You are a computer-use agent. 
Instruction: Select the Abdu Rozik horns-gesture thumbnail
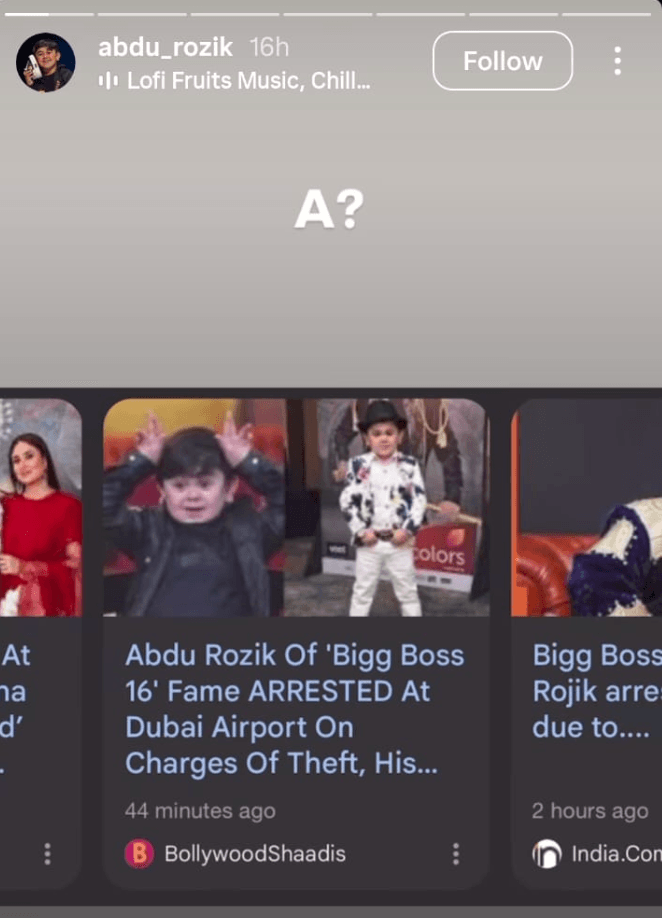194,508
